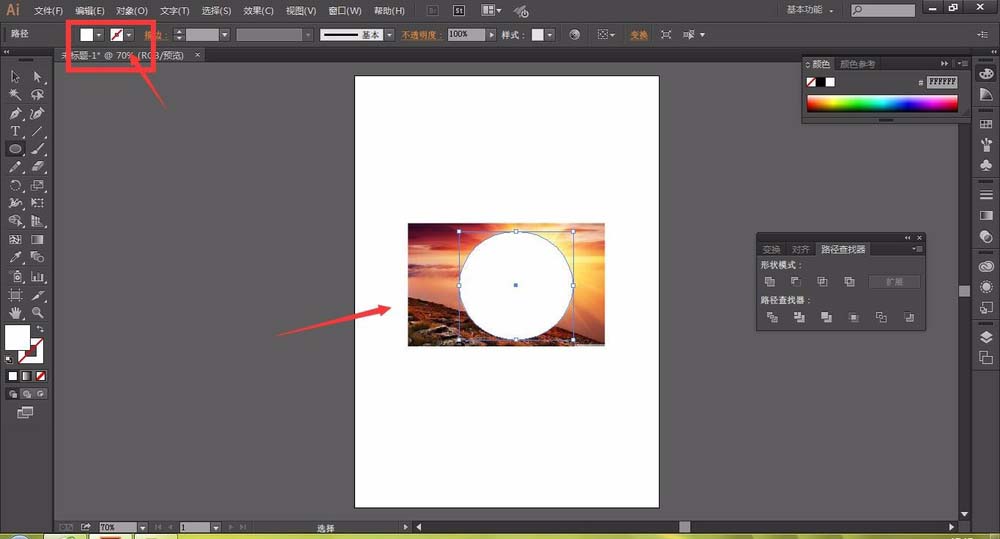Switch to the 对齐 tab
Screen dimensions: 1000x539
(800, 249)
